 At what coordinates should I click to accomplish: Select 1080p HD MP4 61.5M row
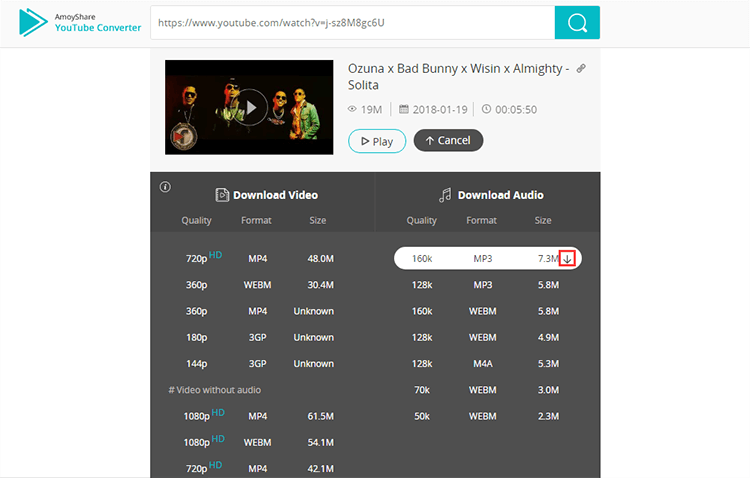click(261, 416)
